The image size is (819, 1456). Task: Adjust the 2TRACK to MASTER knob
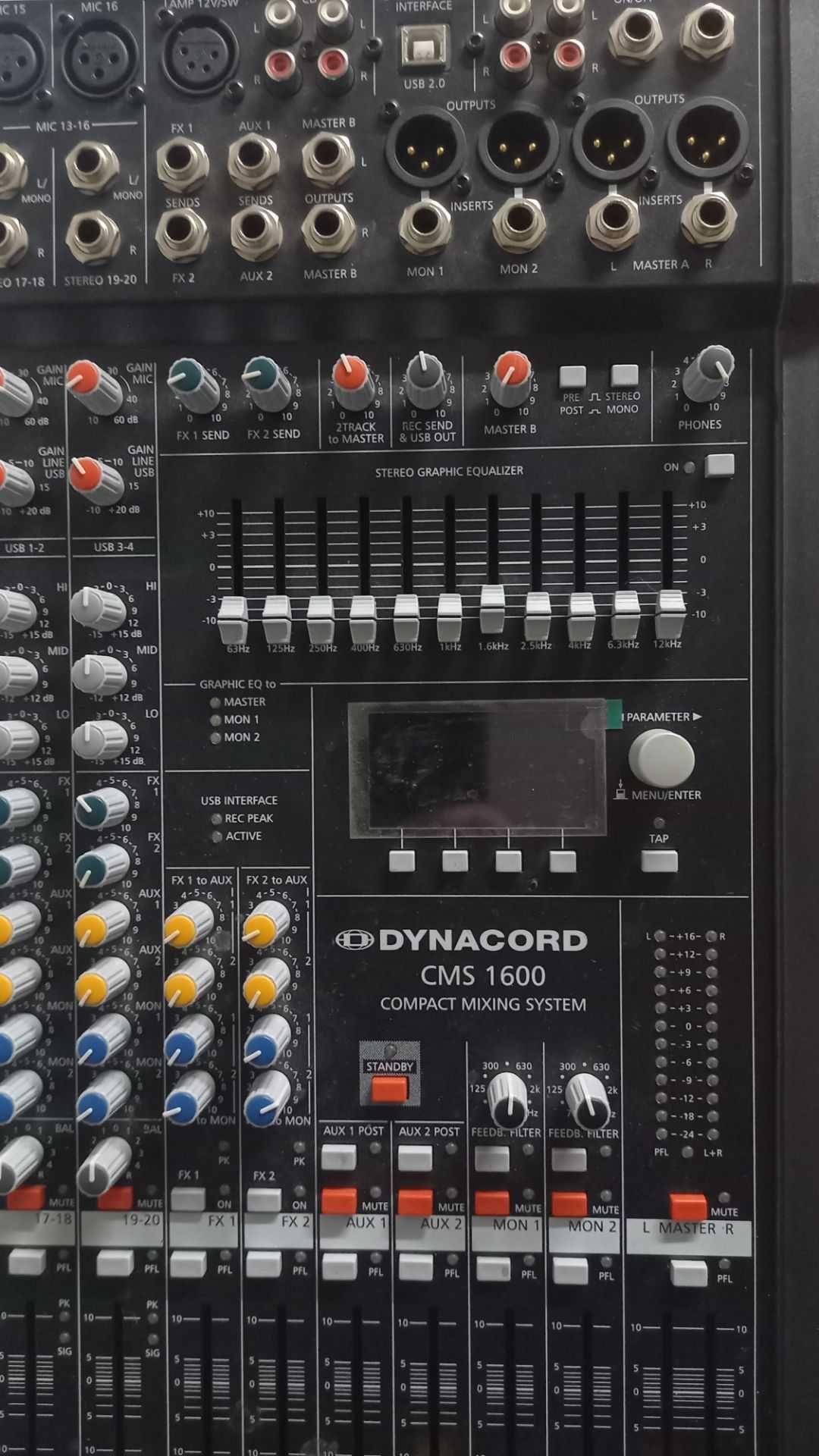352,381
